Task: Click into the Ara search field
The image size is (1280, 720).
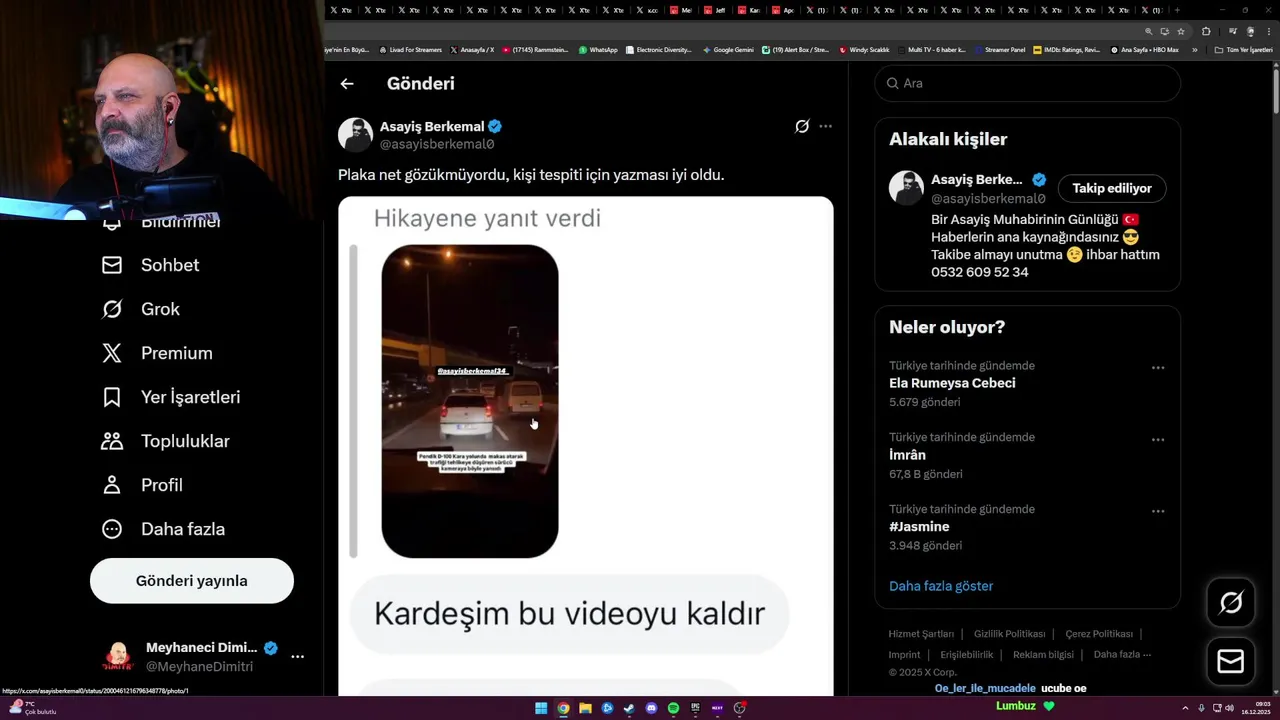Action: [x=1028, y=83]
